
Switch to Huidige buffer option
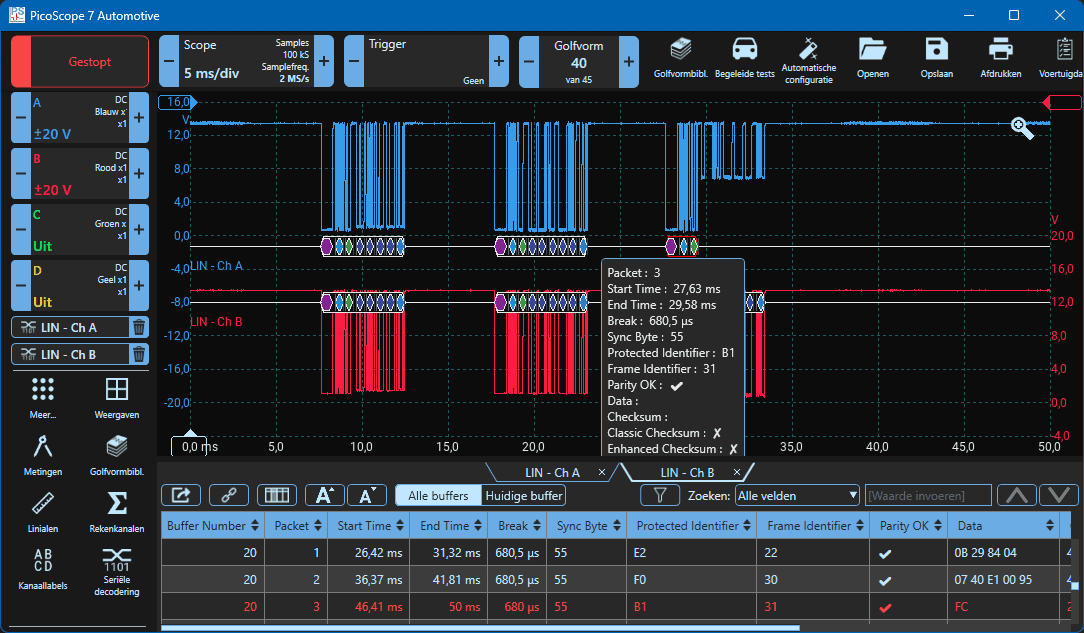pos(524,495)
